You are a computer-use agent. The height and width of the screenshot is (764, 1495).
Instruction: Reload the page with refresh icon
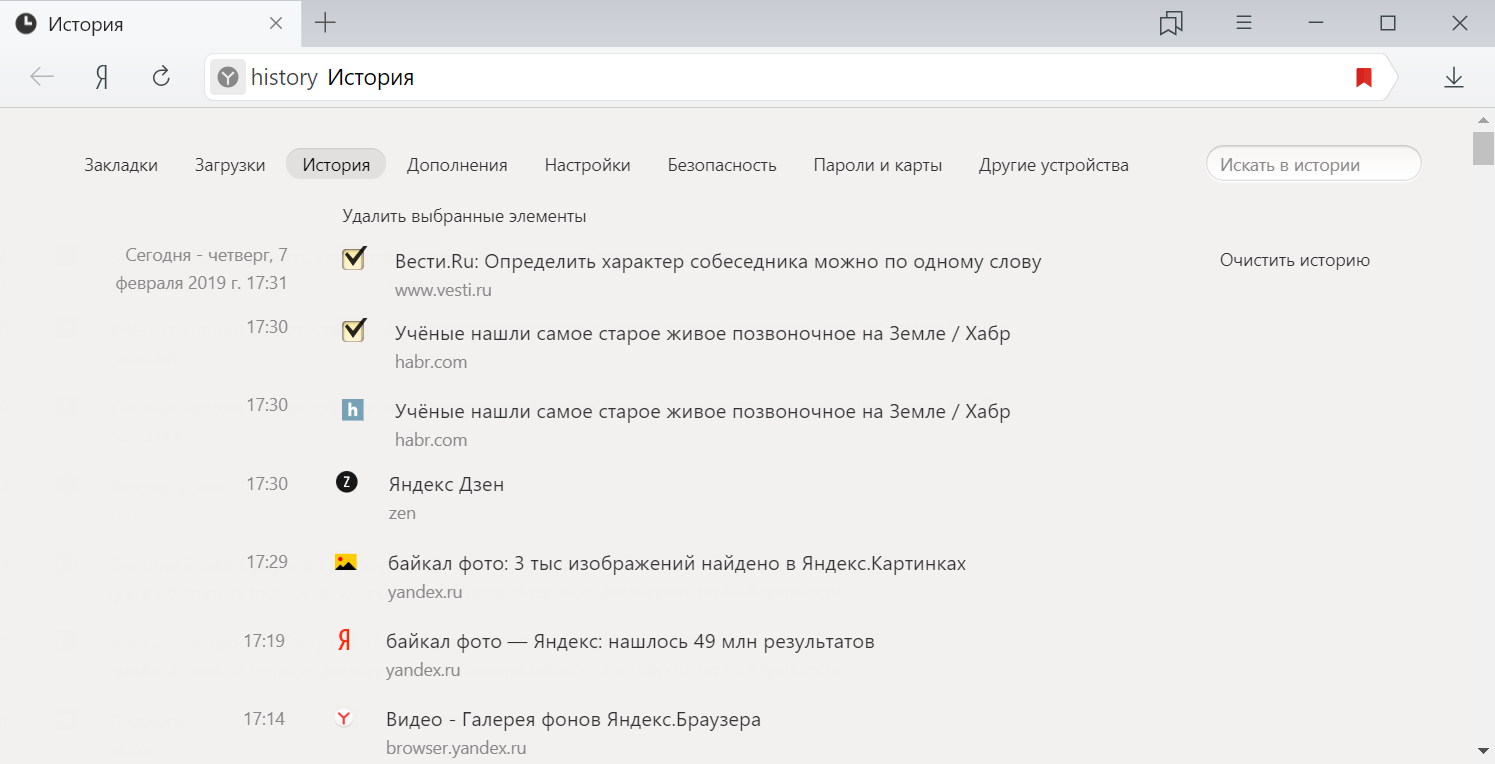point(161,77)
